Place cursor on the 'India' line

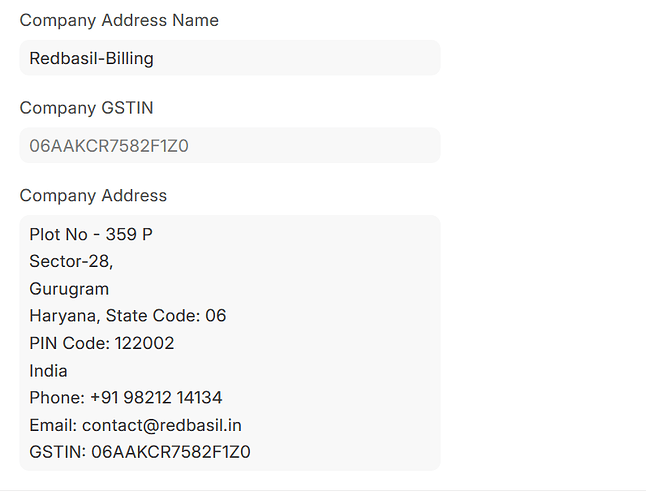pyautogui.click(x=48, y=370)
